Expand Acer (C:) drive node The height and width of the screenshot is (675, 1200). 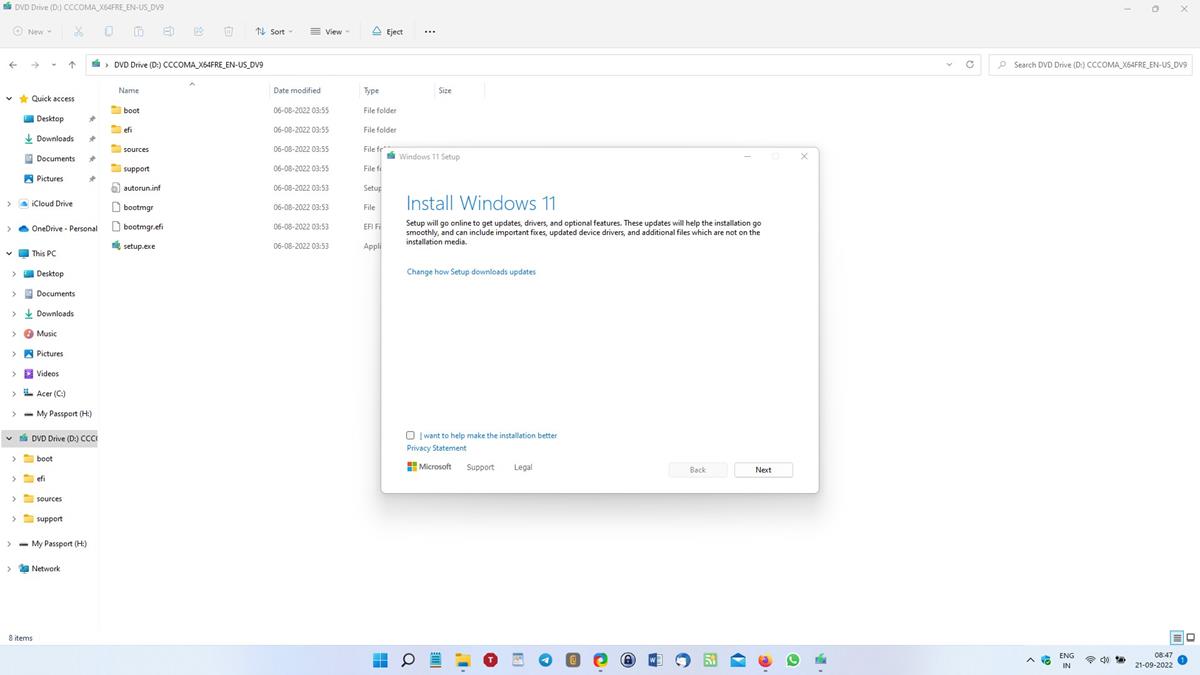pyautogui.click(x=14, y=393)
